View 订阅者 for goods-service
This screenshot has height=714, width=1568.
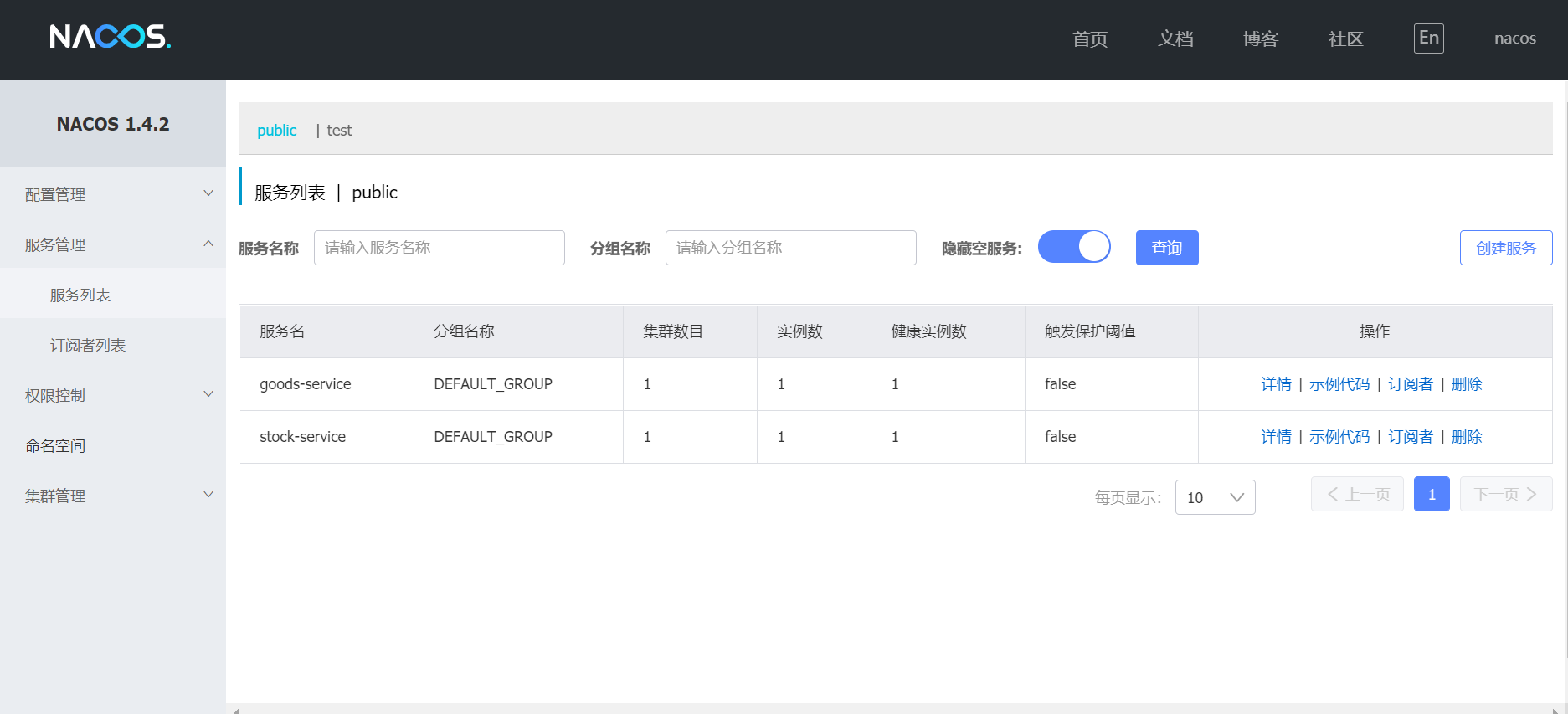(1411, 384)
